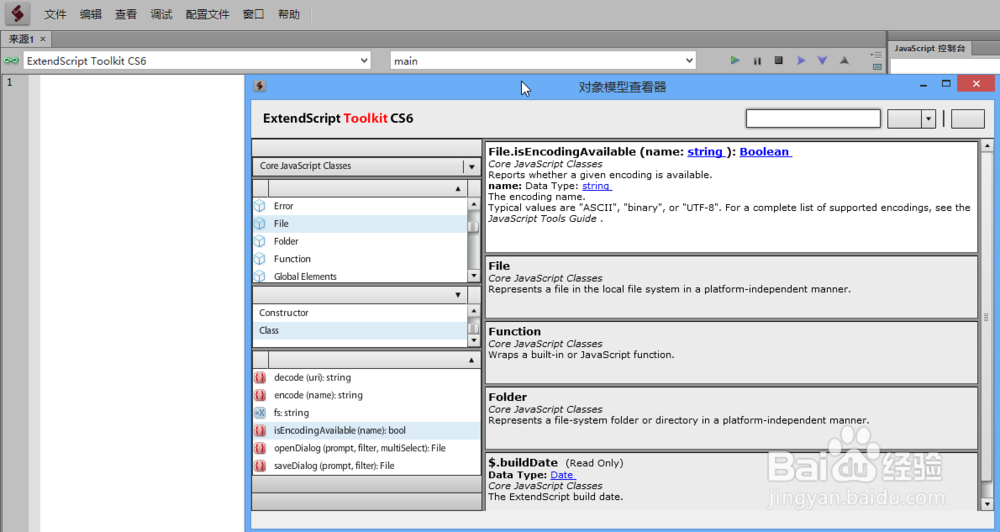Screen dimensions: 1000x532
Task: Click the property icon beside fs: string
Action: point(260,413)
